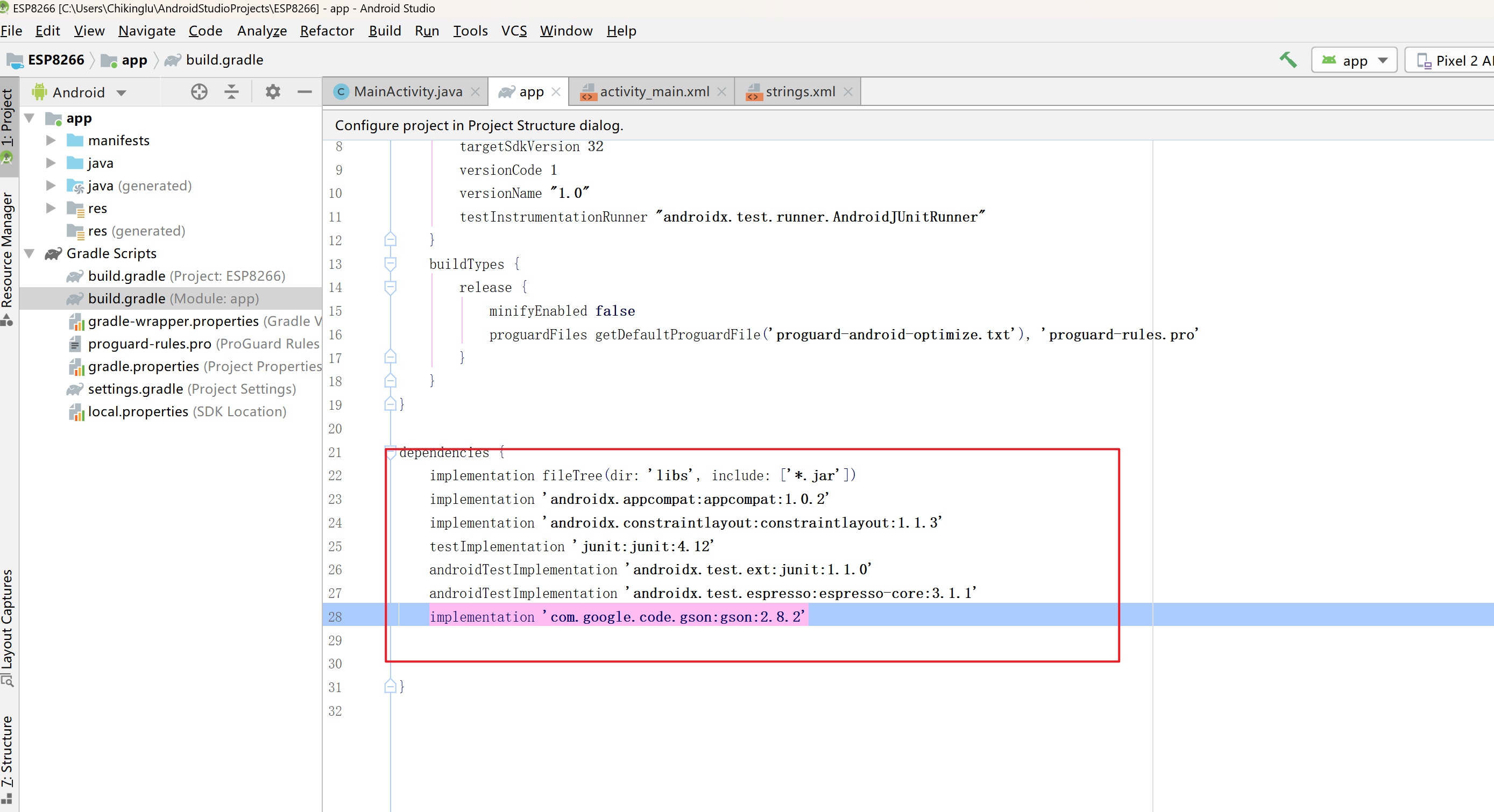The height and width of the screenshot is (812, 1494).
Task: Expand the manifests folder
Action: (x=51, y=140)
